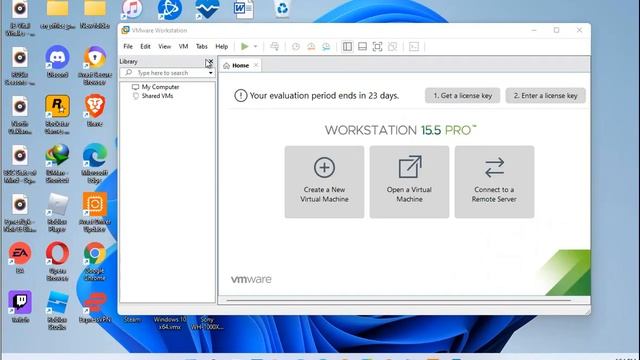Image resolution: width=640 pixels, height=360 pixels.
Task: Open the dropdown arrow beside the power button
Action: point(256,47)
